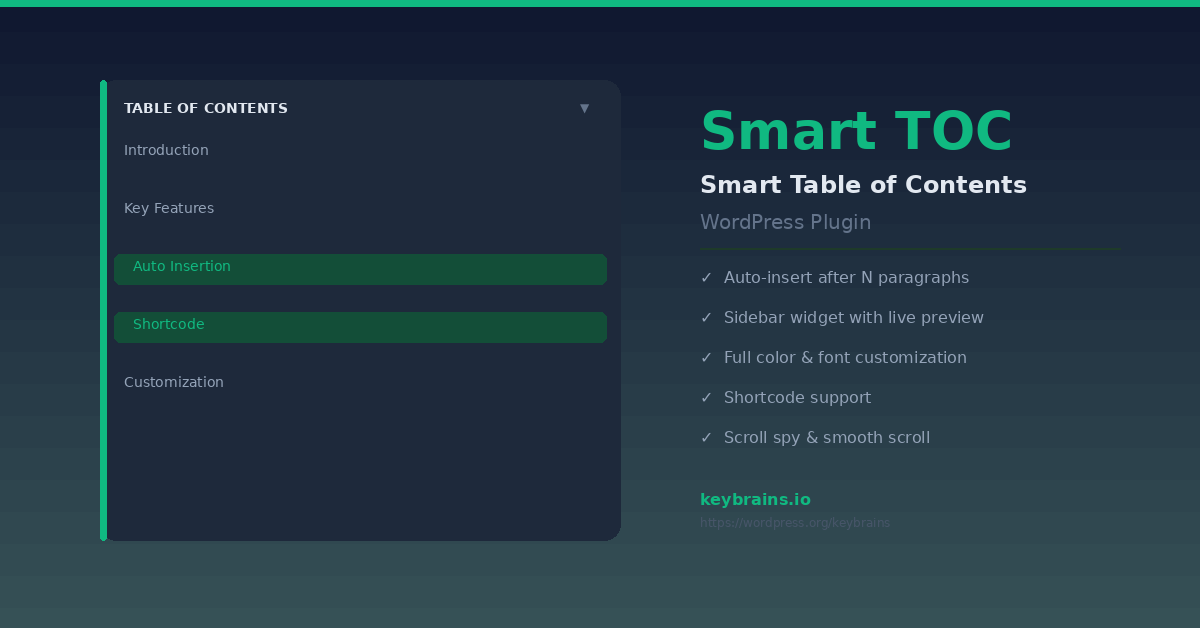Click the checkmark beside Scroll spy
This screenshot has width=1200, height=628.
point(706,438)
